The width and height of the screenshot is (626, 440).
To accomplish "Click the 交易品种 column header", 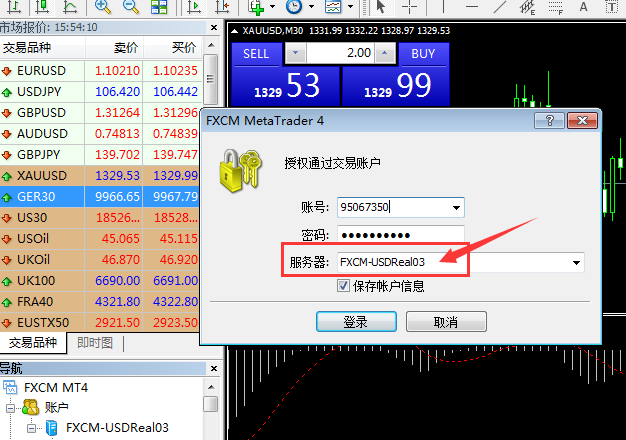I will click(42, 48).
